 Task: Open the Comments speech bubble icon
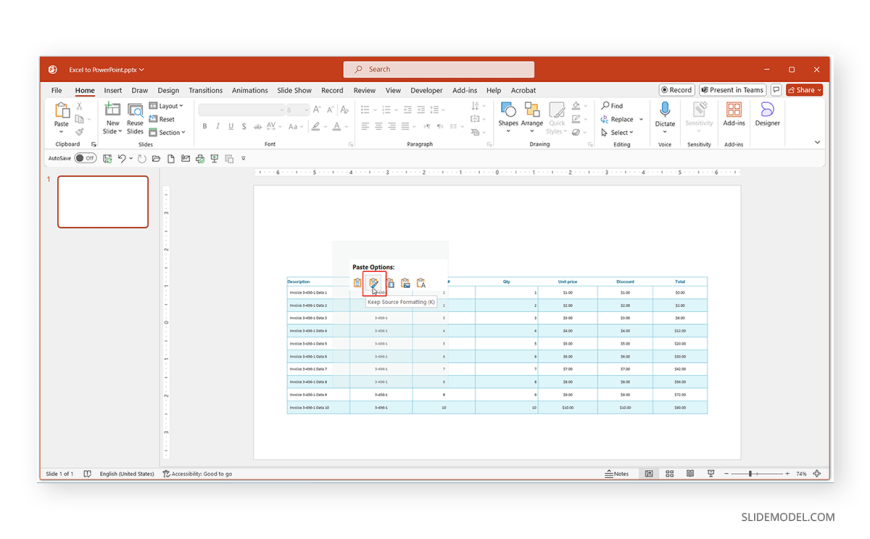(776, 90)
